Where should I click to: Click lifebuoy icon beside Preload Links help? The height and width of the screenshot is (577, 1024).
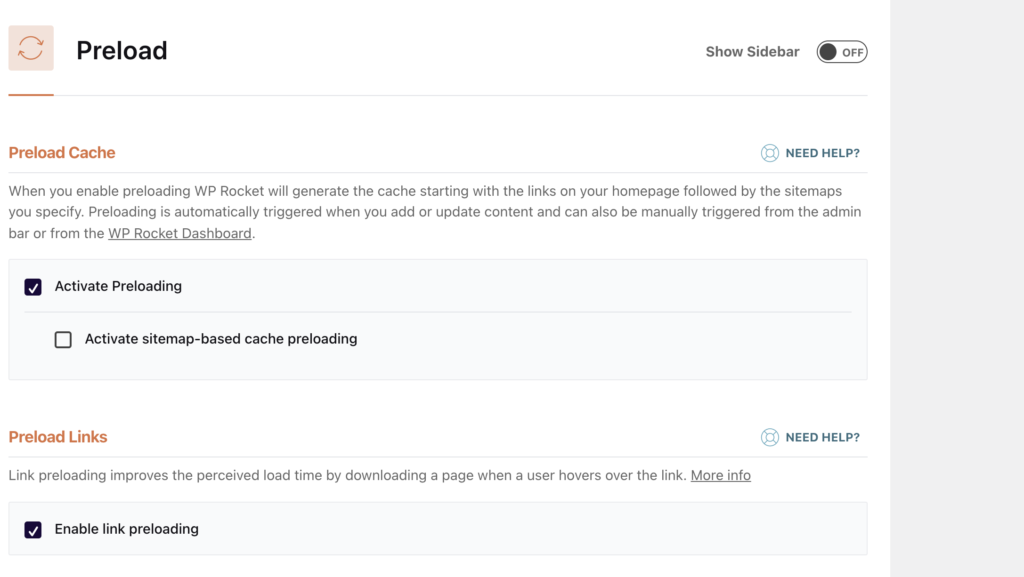tap(770, 437)
